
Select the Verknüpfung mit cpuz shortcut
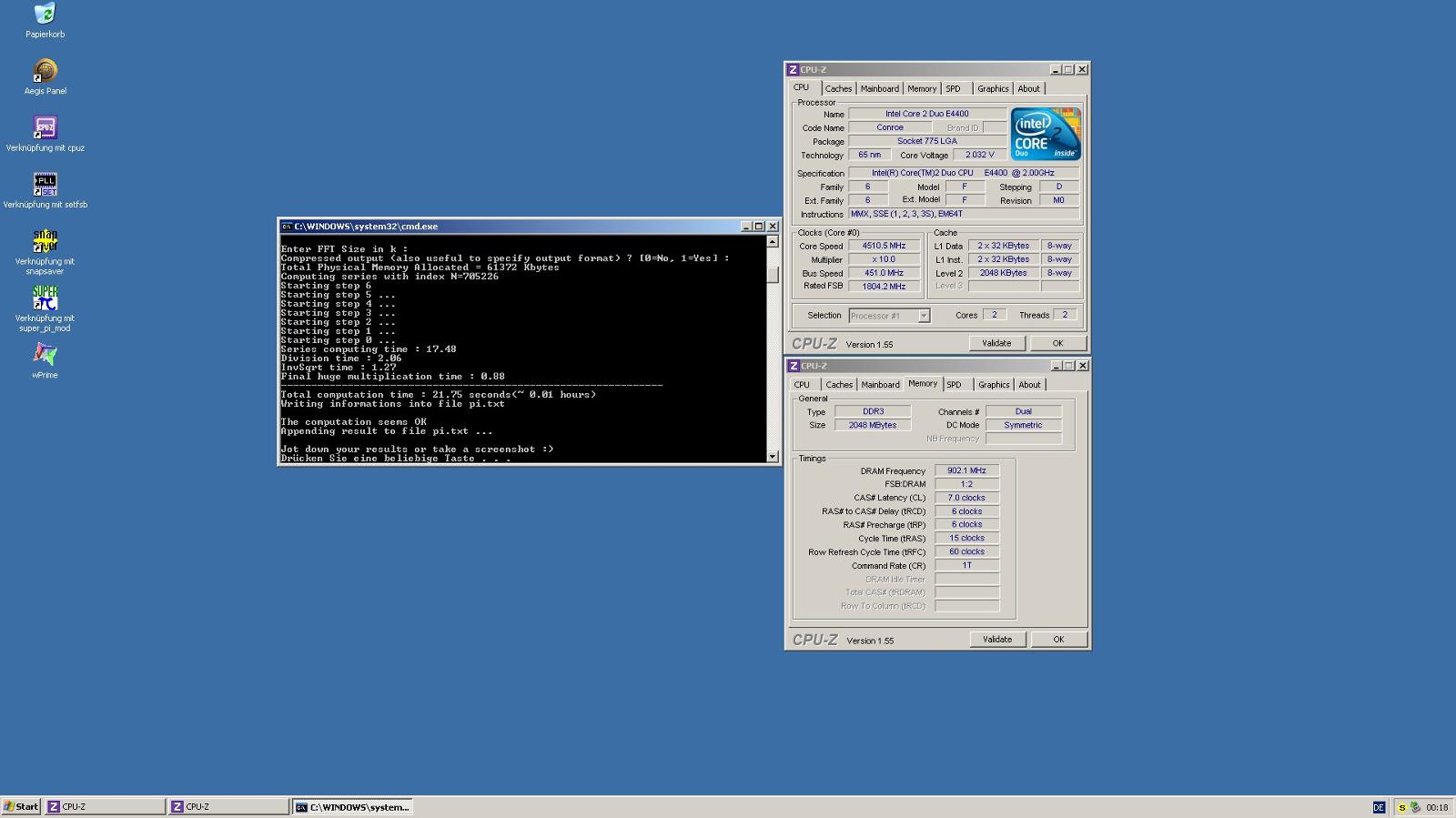point(45,134)
